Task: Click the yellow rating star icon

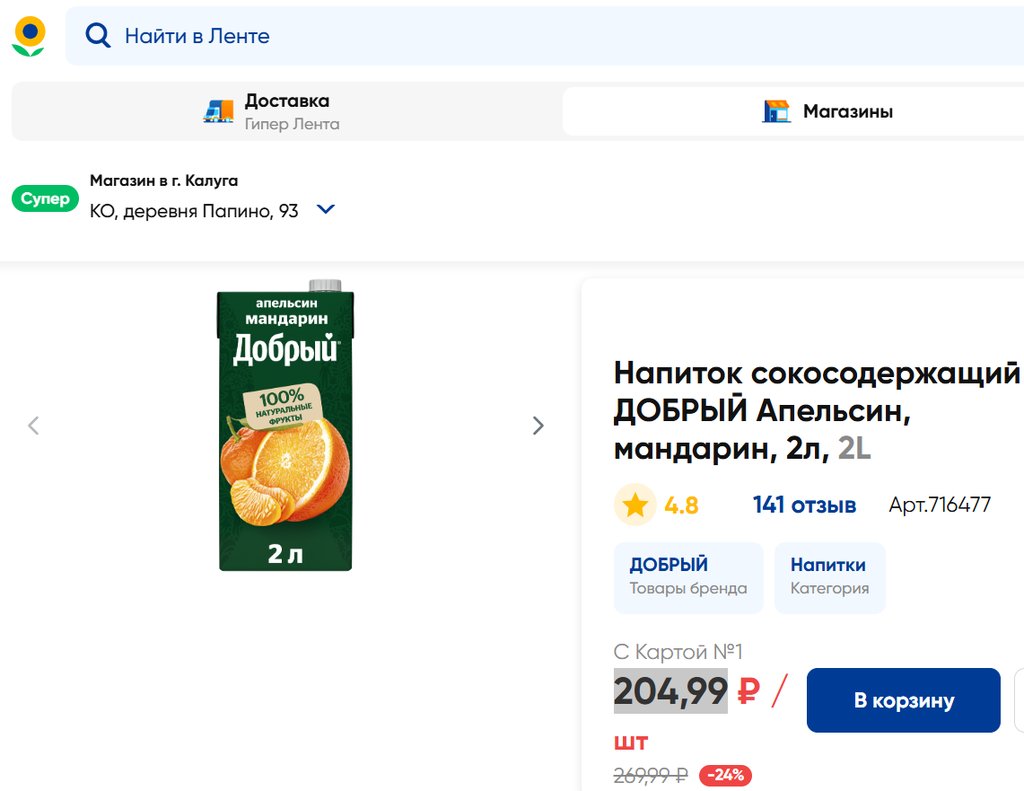Action: coord(635,505)
